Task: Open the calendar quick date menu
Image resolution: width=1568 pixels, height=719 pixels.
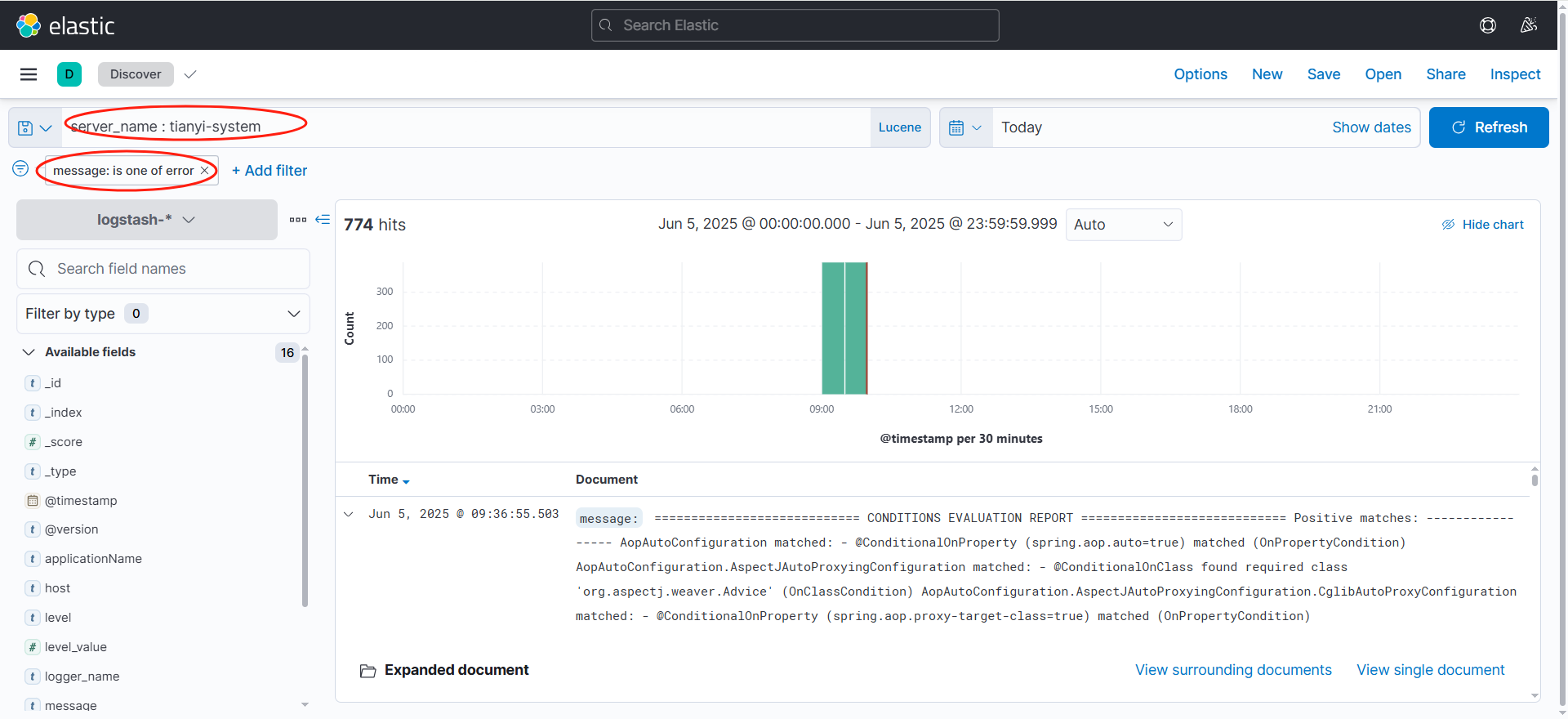Action: 965,127
